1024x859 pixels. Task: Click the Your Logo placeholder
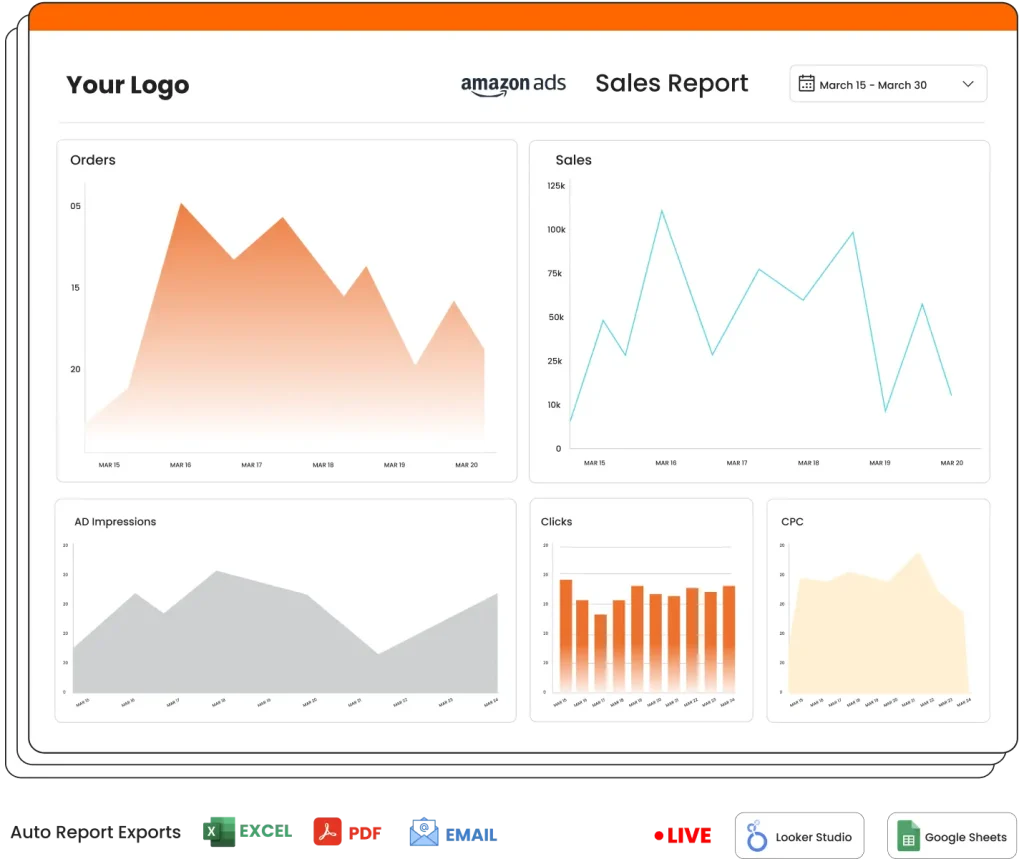(x=127, y=85)
